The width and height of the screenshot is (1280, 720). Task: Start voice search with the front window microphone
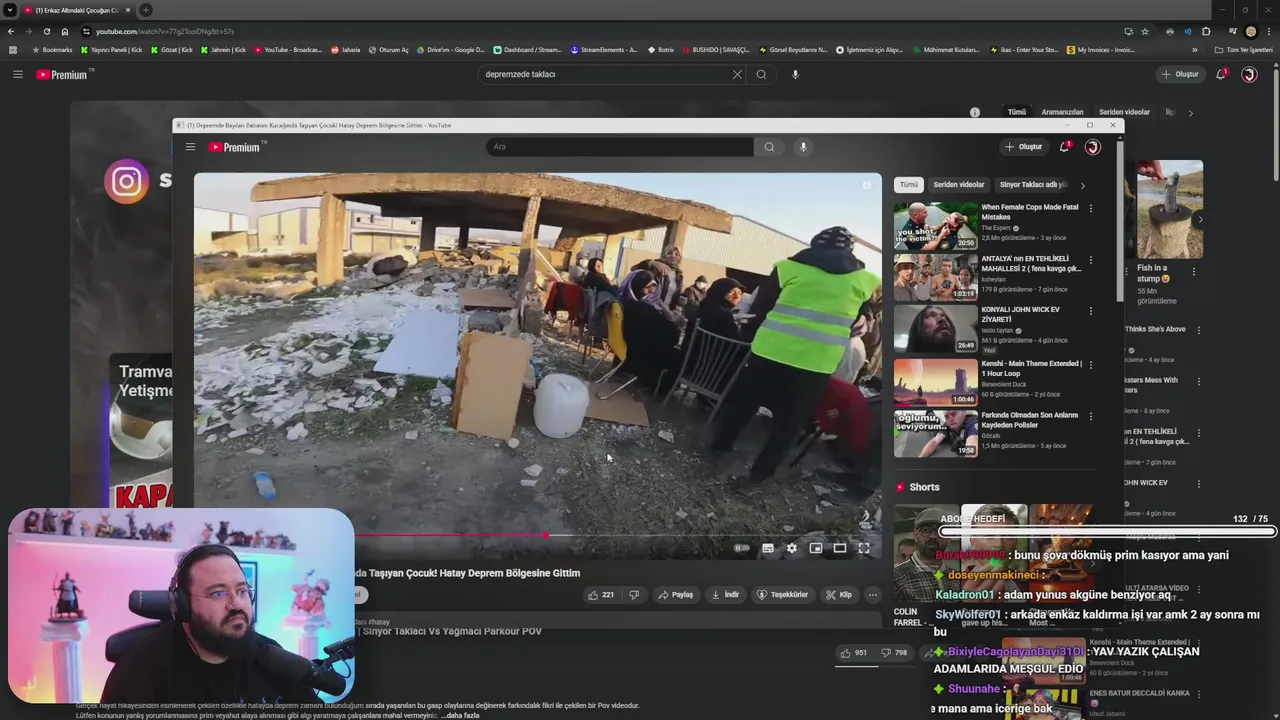pyautogui.click(x=803, y=147)
